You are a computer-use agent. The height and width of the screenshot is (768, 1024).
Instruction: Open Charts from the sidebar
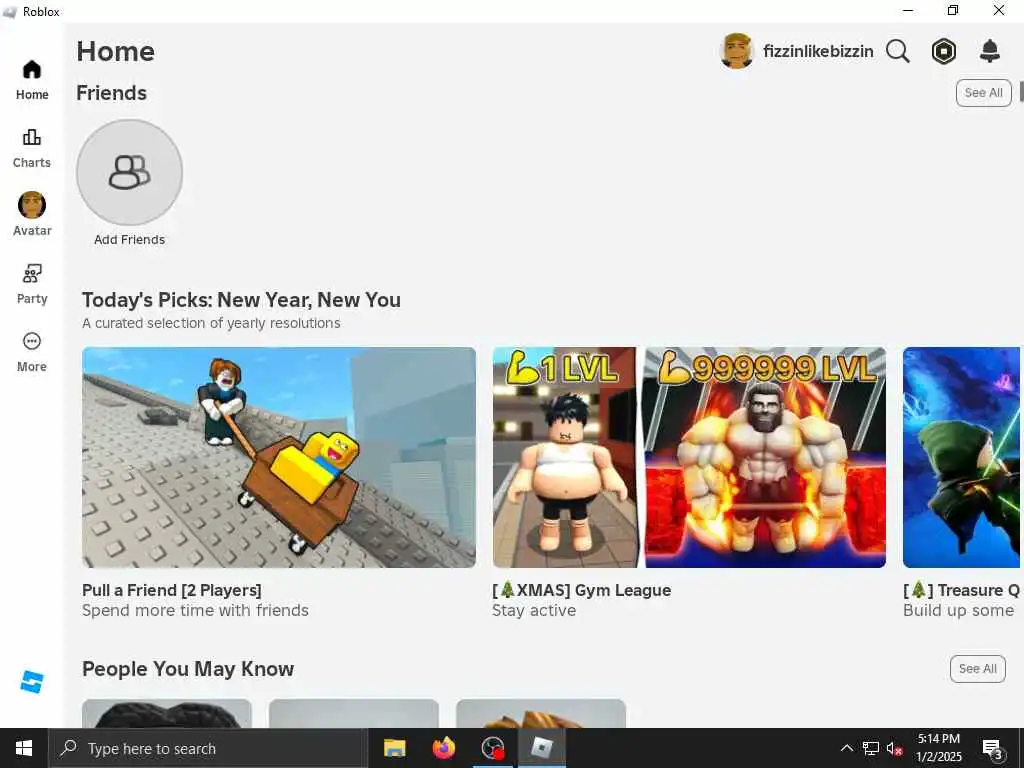(x=32, y=148)
